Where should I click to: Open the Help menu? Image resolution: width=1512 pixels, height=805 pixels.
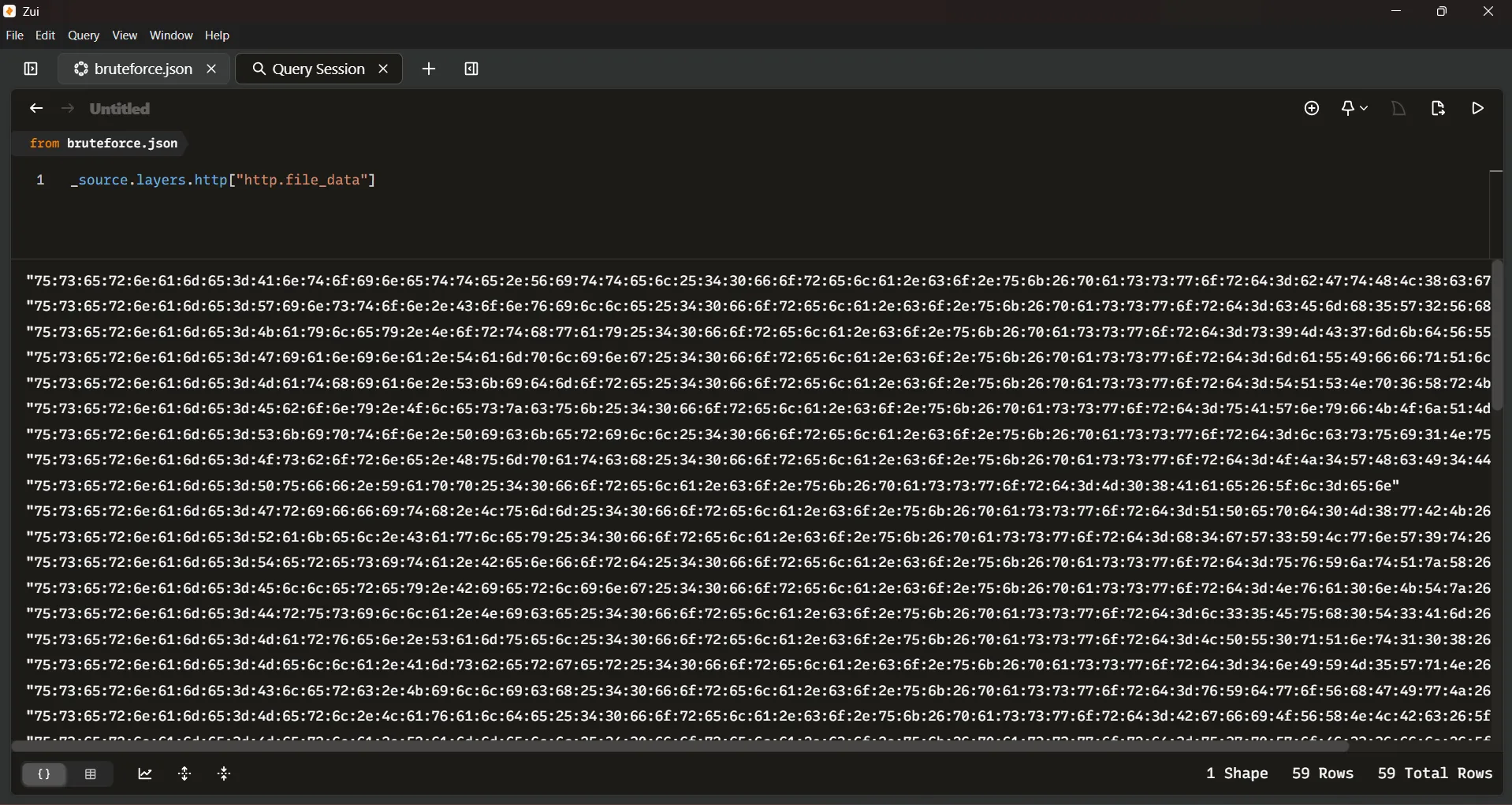(x=218, y=35)
